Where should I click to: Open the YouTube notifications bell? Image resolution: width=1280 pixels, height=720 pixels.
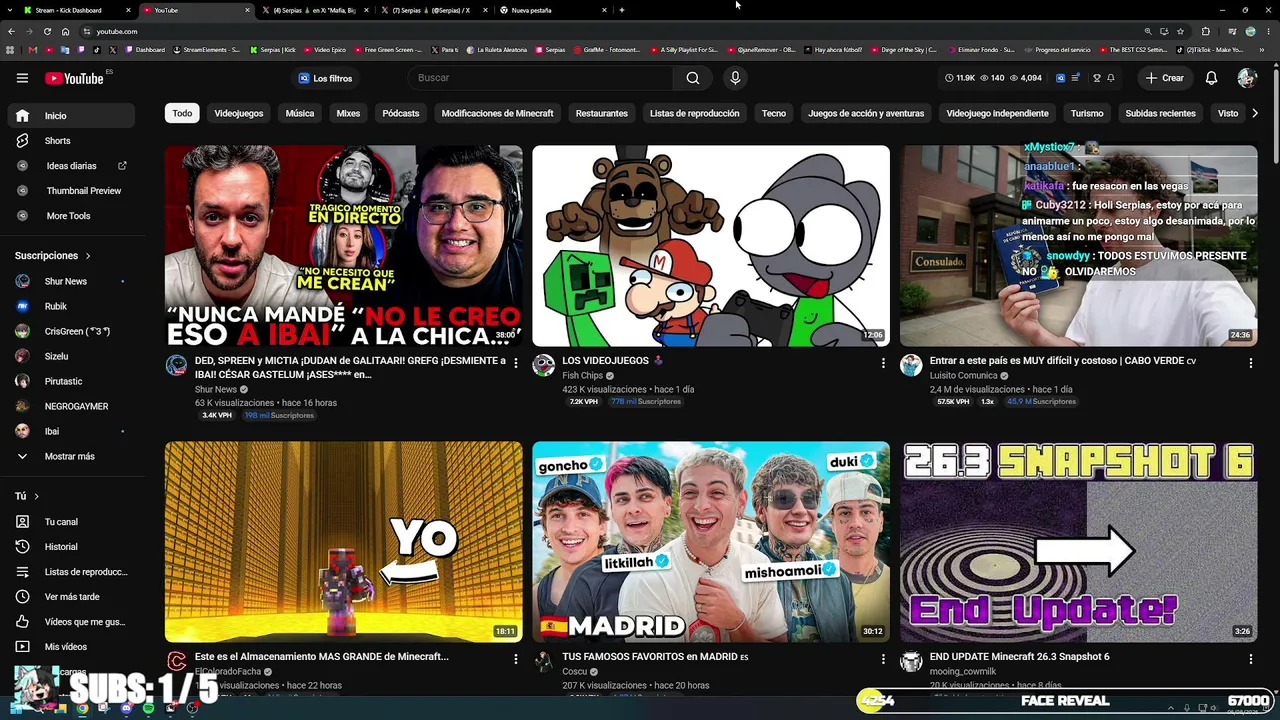(x=1211, y=78)
